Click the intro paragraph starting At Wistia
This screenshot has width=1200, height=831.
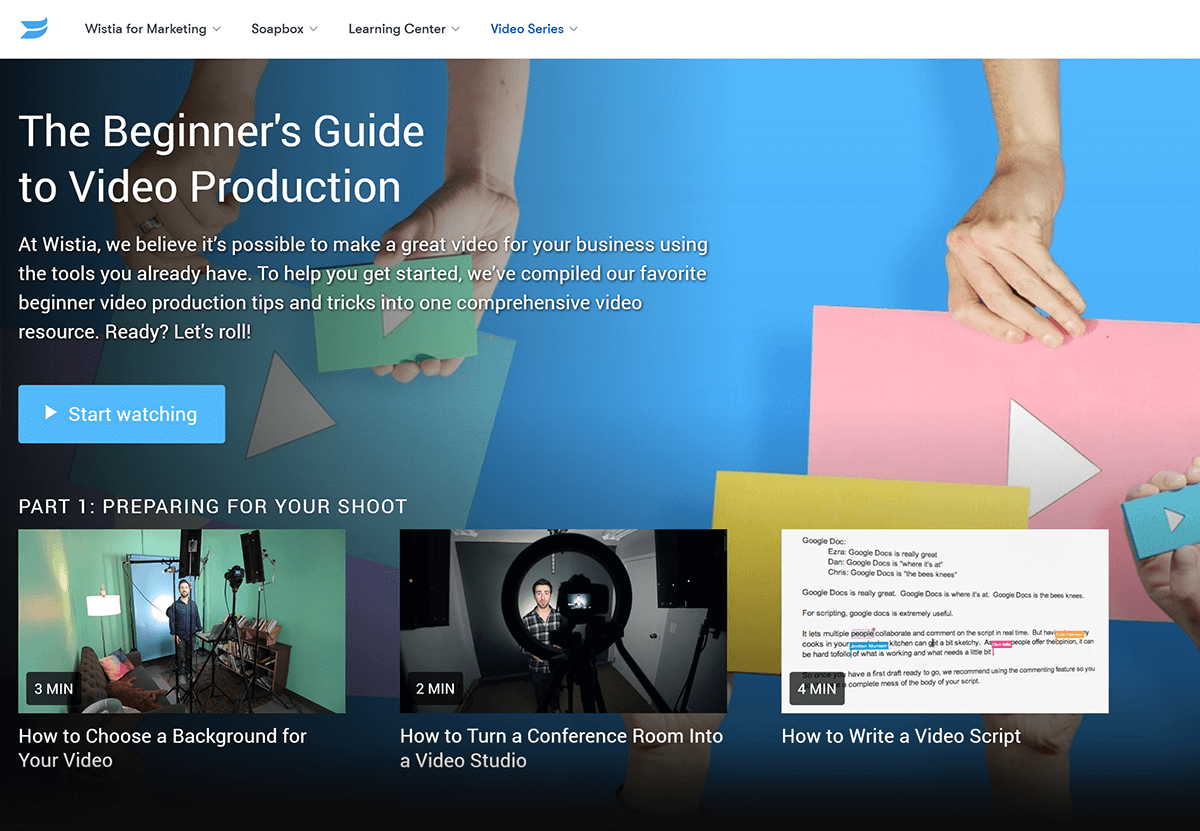click(x=363, y=287)
